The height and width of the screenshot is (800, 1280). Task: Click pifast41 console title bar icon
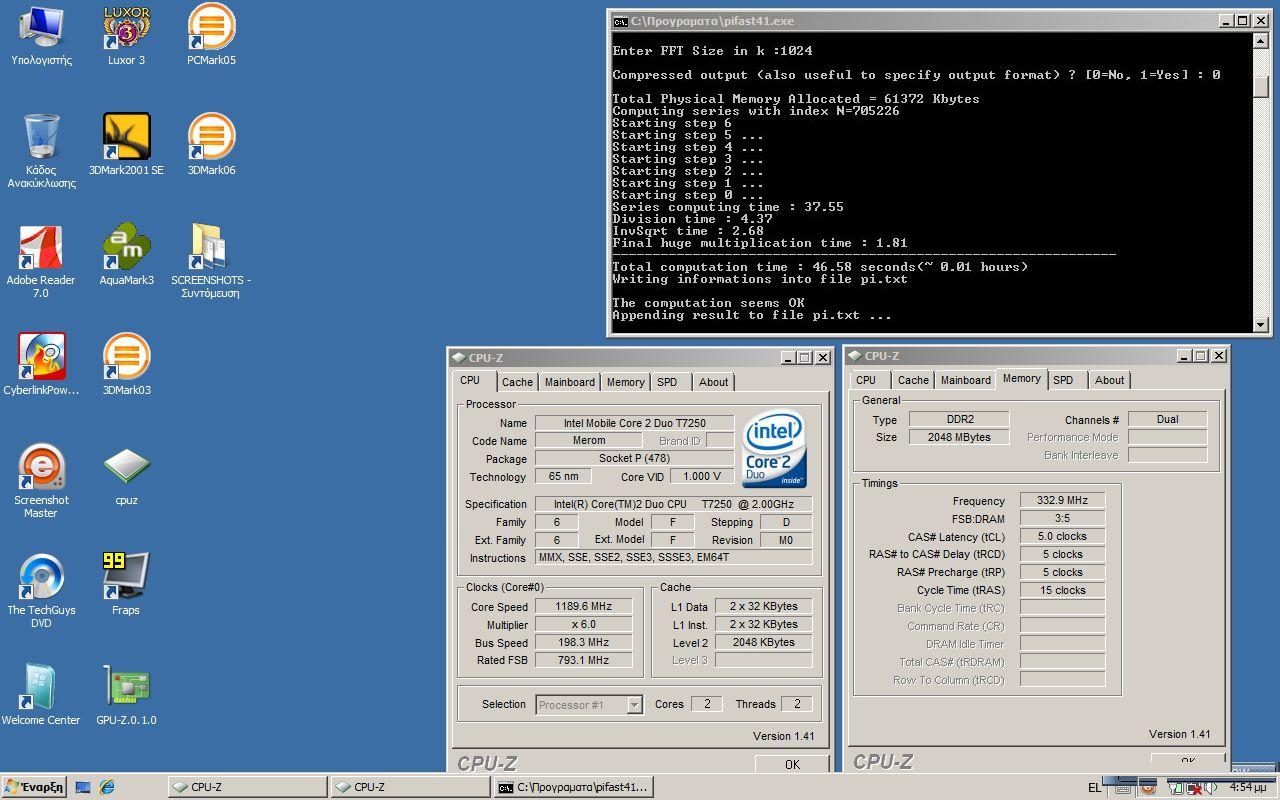[620, 21]
